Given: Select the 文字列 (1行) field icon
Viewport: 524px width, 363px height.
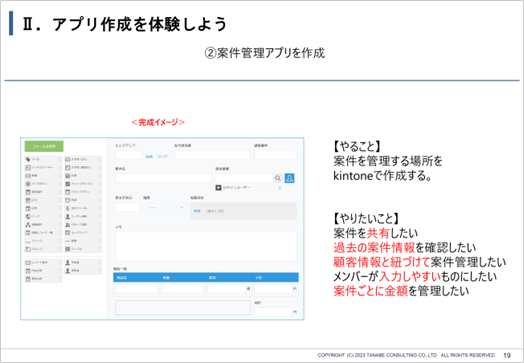Looking at the screenshot, I should [x=68, y=159].
